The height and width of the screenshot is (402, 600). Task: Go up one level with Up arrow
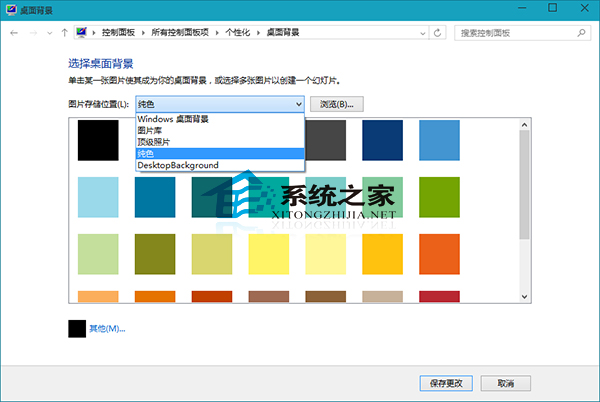click(64, 33)
